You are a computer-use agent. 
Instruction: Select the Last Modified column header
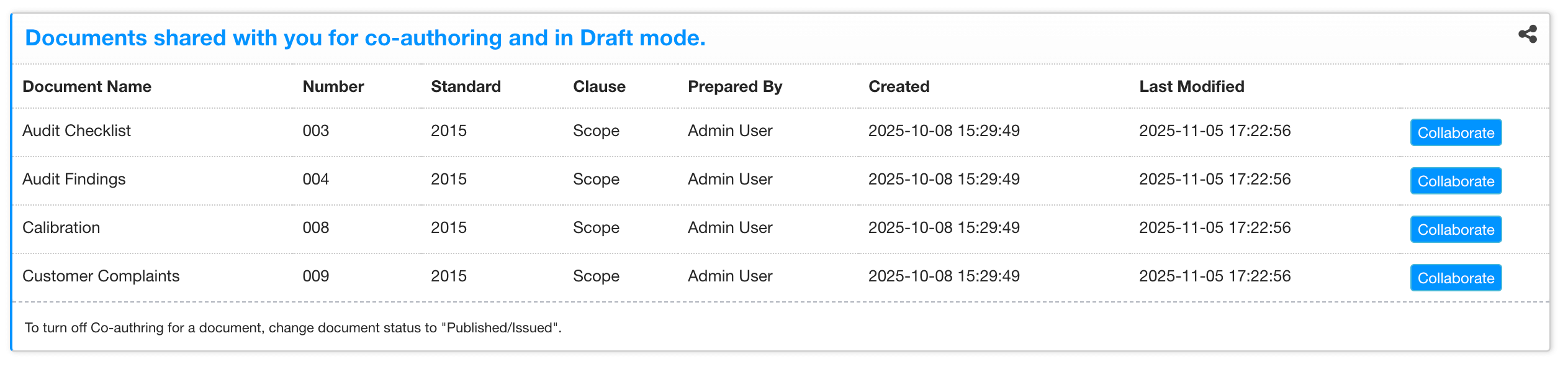click(x=1191, y=86)
